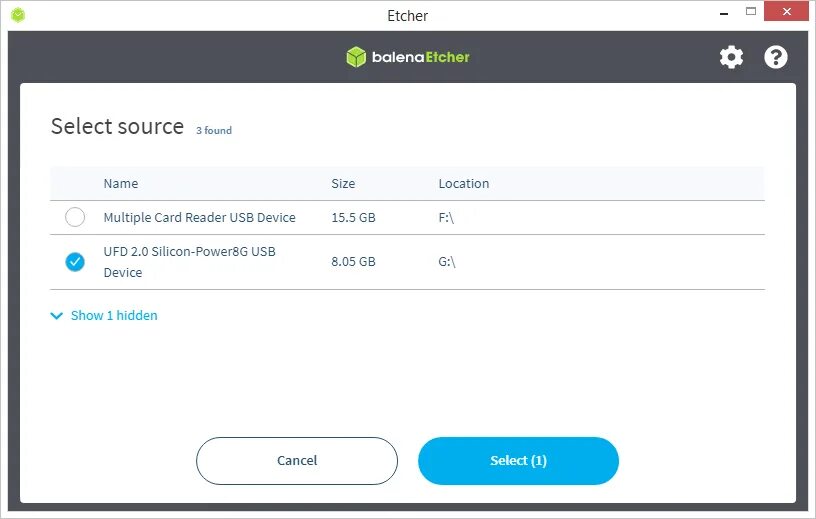816x519 pixels.
Task: Open the help question mark icon
Action: point(776,57)
